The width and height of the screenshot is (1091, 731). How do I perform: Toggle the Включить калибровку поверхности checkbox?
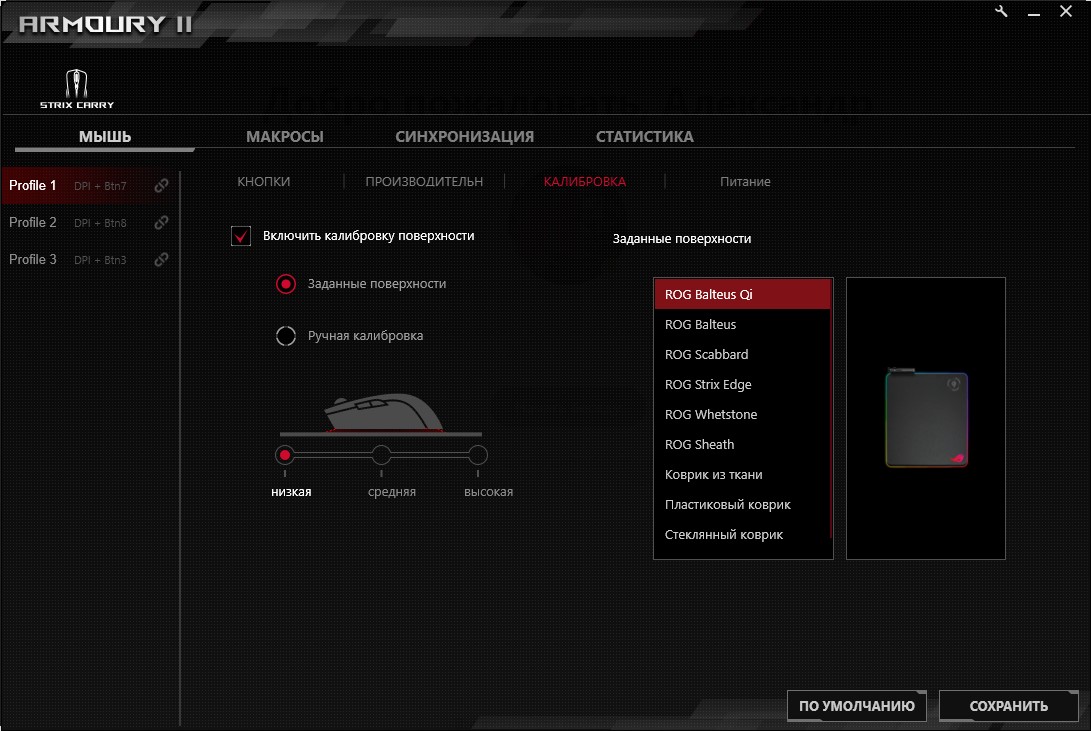[241, 236]
